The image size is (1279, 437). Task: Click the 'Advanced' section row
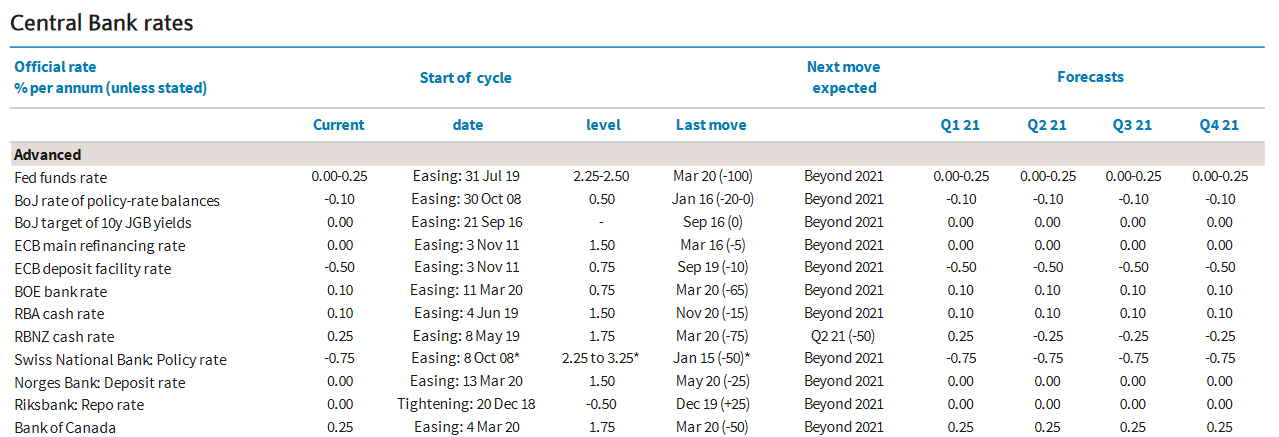[636, 154]
